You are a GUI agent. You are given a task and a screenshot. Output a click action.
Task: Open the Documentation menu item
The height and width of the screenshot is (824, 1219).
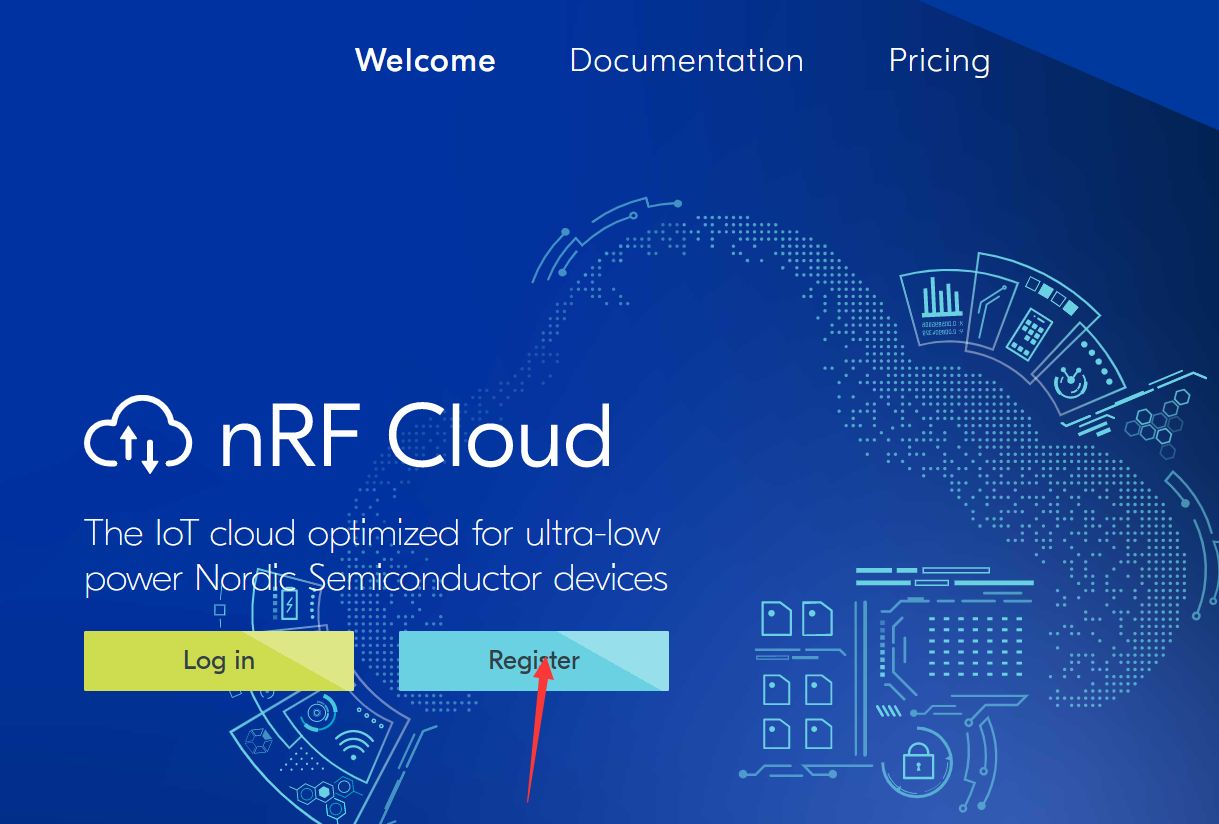686,60
